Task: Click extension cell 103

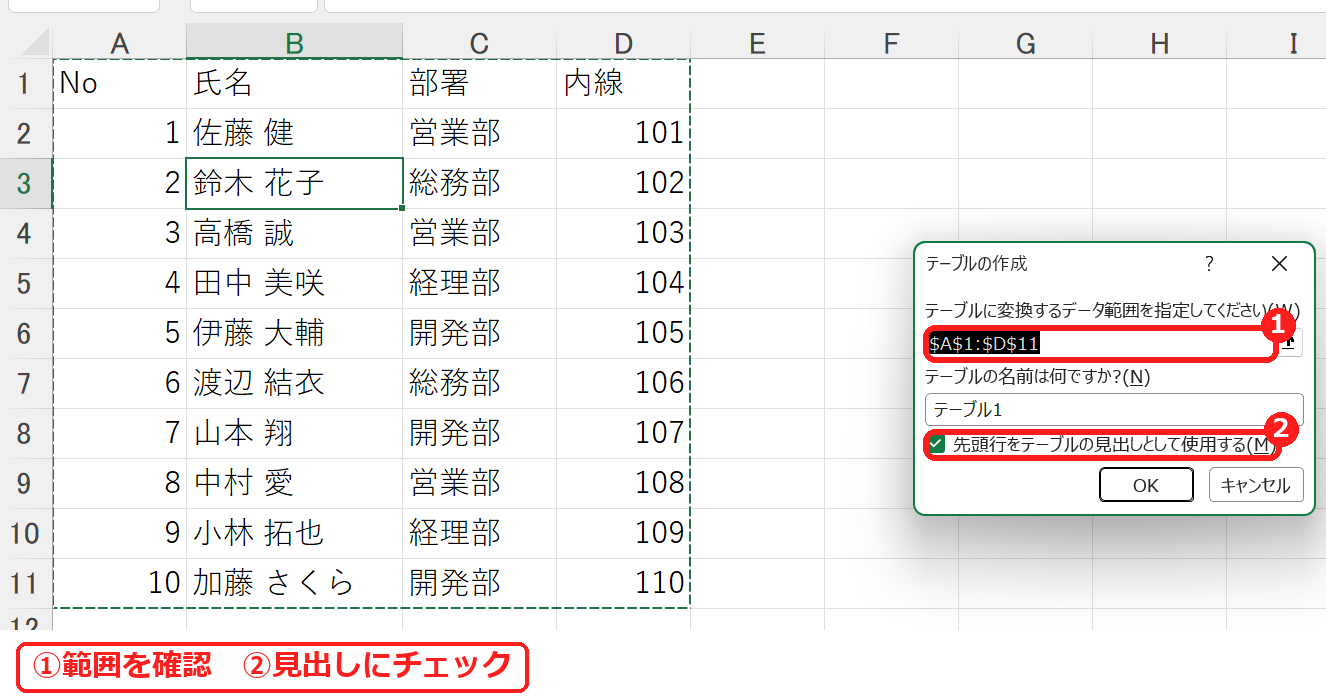Action: [x=623, y=233]
